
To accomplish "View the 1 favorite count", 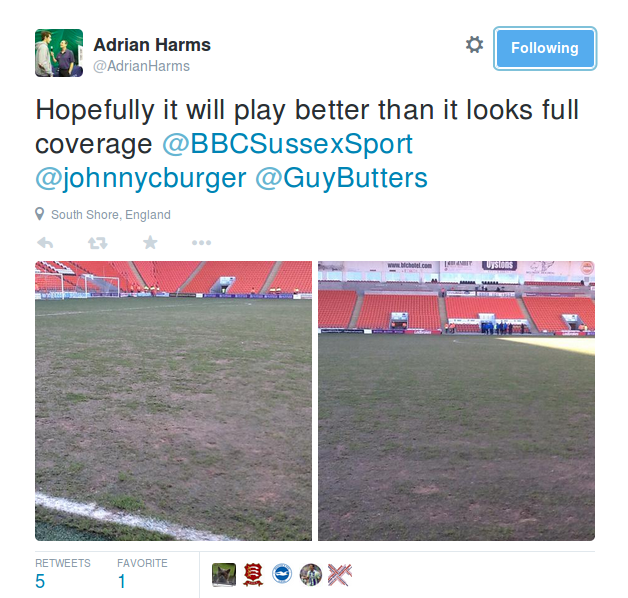I will pyautogui.click(x=142, y=574).
